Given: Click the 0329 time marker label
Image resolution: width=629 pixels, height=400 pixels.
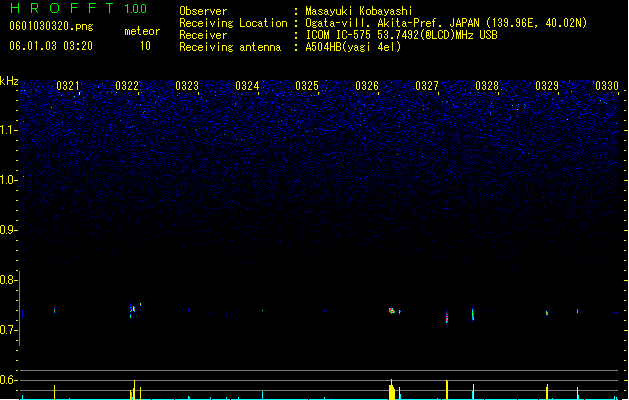Looking at the screenshot, I should [x=547, y=86].
